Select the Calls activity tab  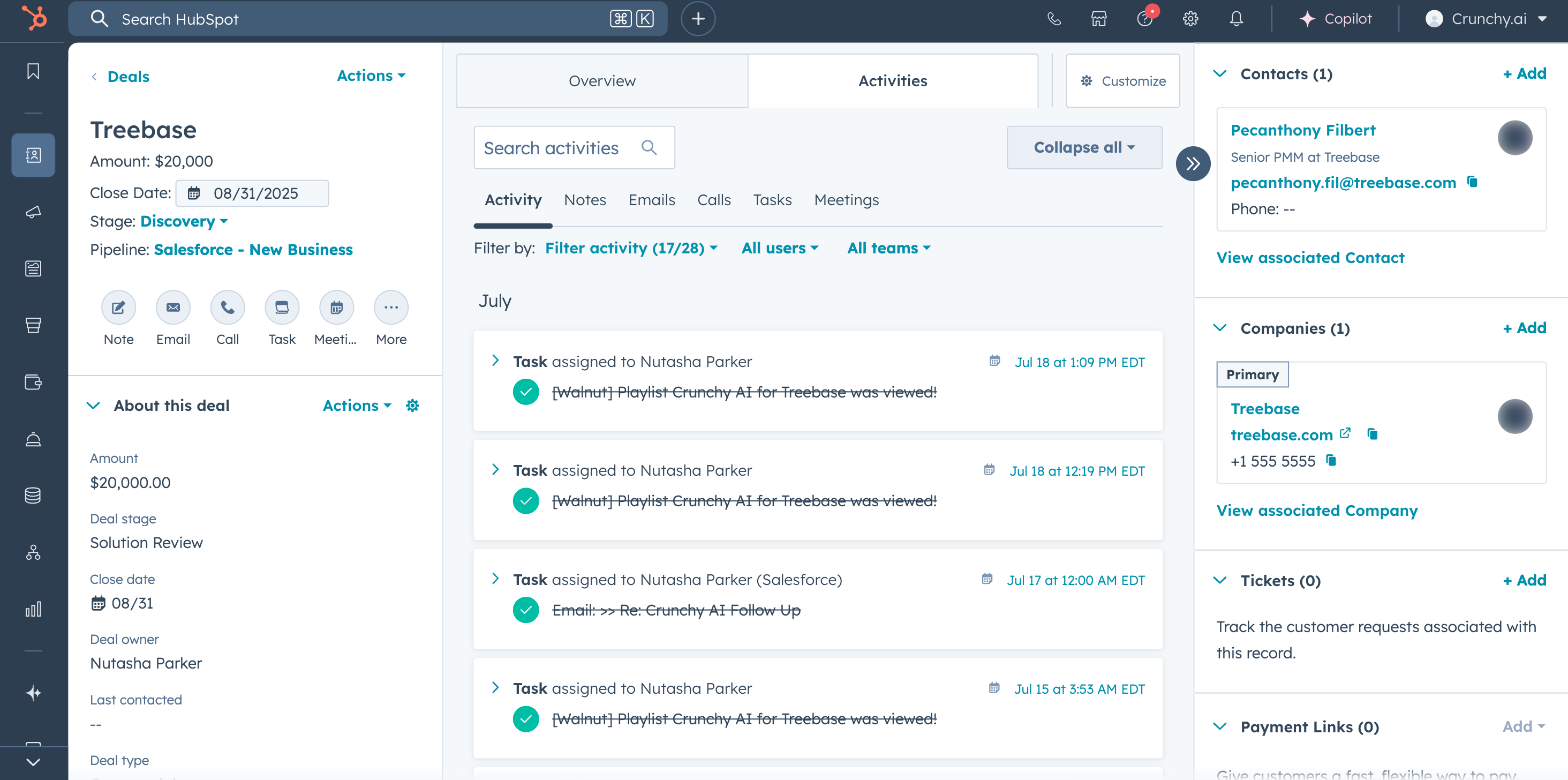pyautogui.click(x=714, y=200)
